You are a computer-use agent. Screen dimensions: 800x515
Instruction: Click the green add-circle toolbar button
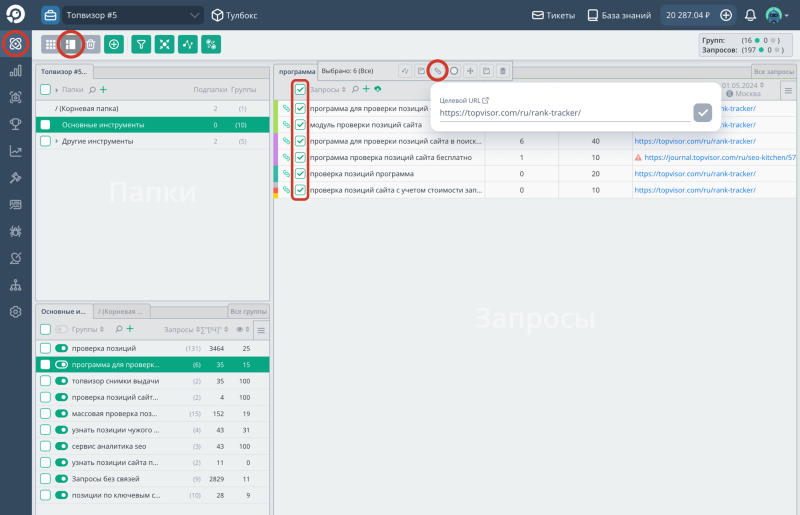tap(114, 44)
